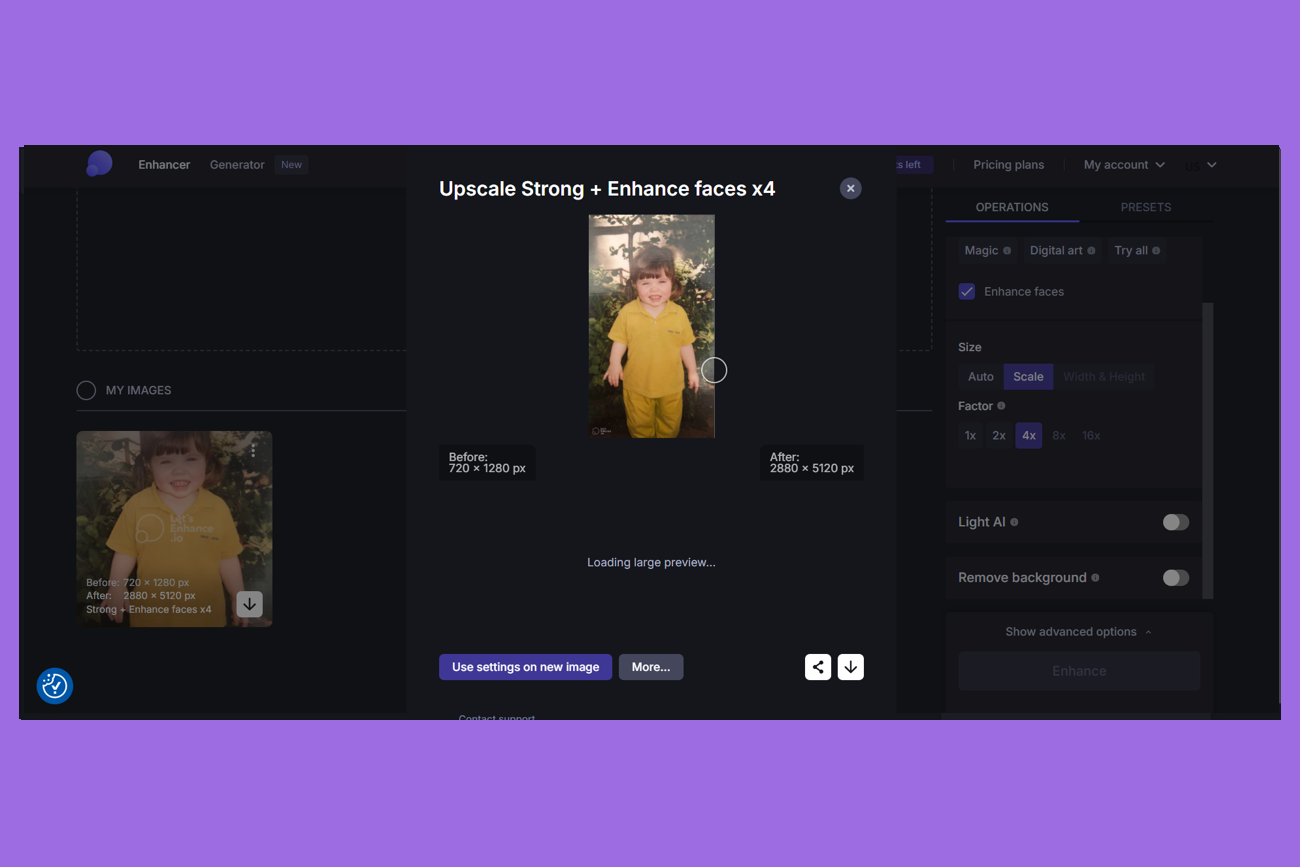Expand the Show advanced options section
Viewport: 1300px width, 867px height.
click(x=1078, y=632)
